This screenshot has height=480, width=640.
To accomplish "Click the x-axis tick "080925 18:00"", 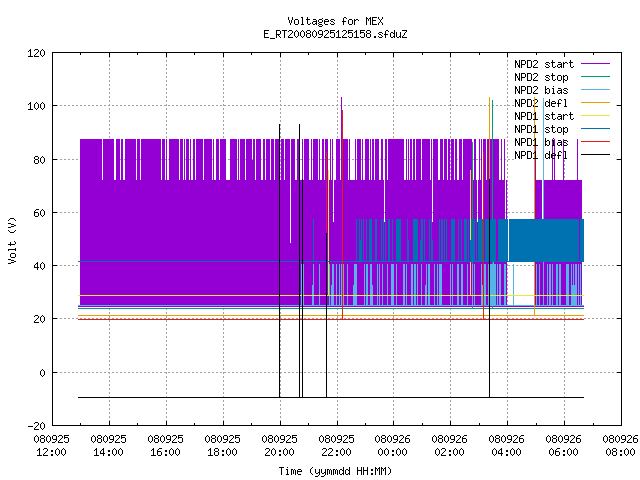I will [x=222, y=446].
